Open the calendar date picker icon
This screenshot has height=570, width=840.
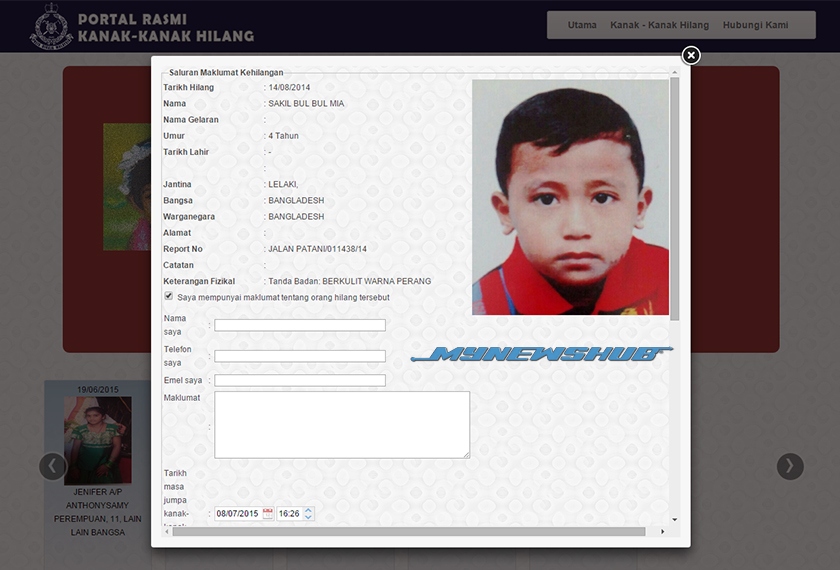pos(268,513)
